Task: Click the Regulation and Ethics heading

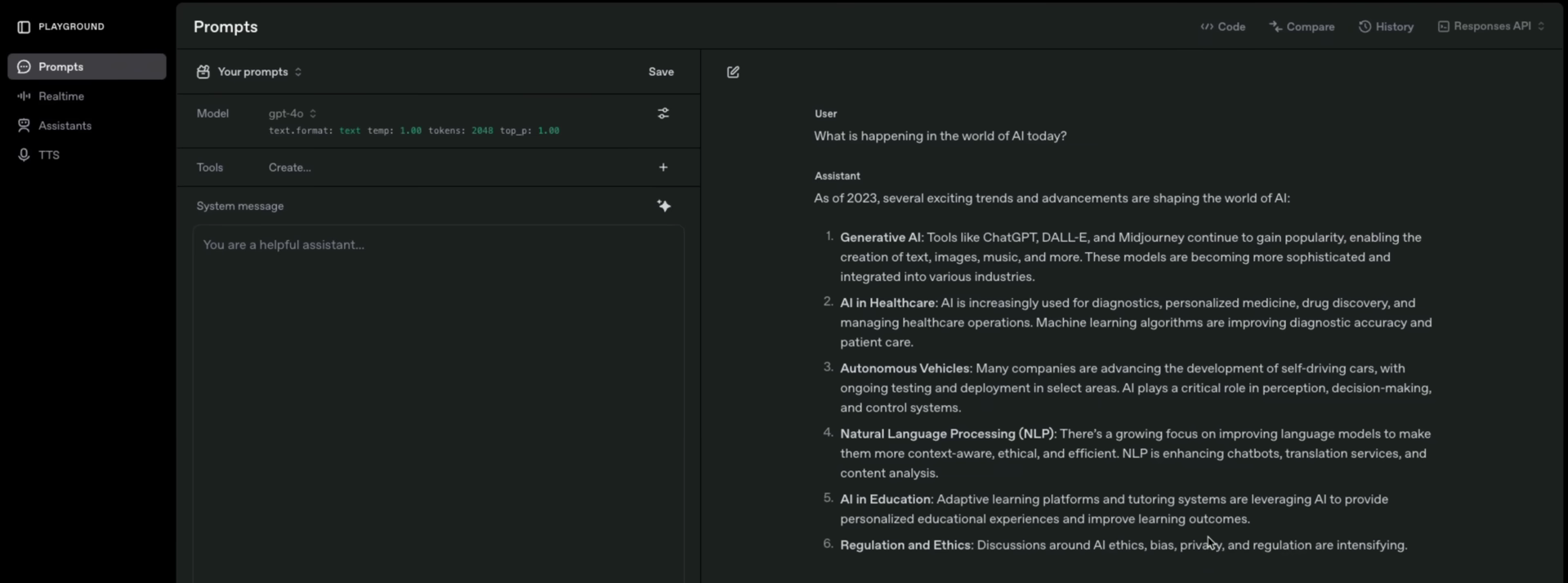Action: (905, 545)
